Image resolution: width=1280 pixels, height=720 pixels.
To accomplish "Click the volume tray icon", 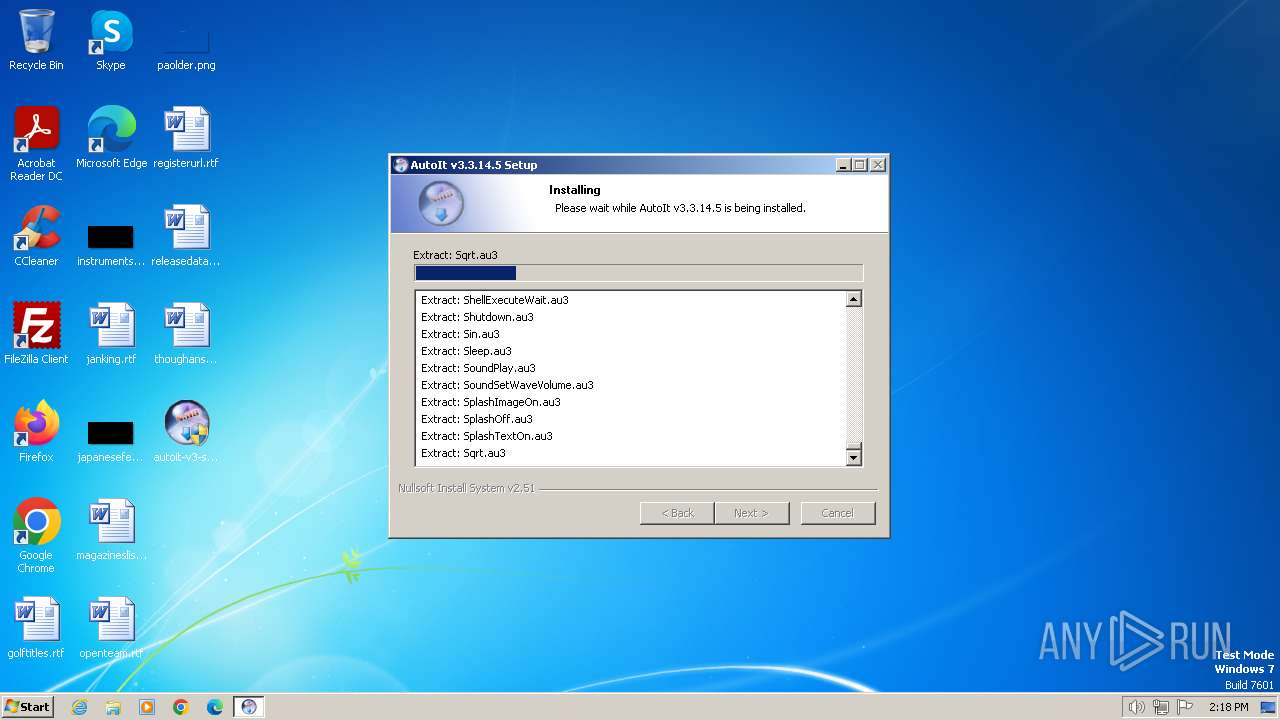I will tap(1136, 707).
